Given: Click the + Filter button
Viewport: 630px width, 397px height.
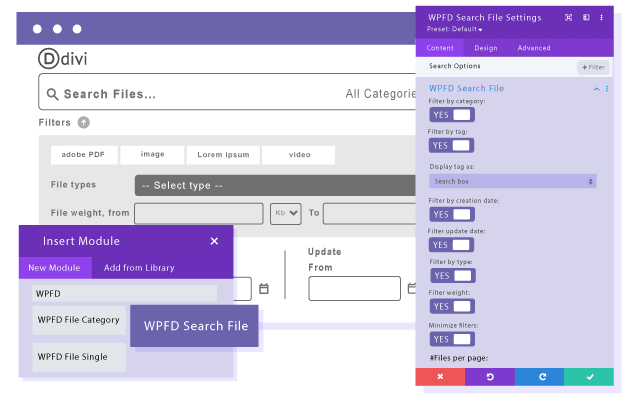Looking at the screenshot, I should (593, 67).
